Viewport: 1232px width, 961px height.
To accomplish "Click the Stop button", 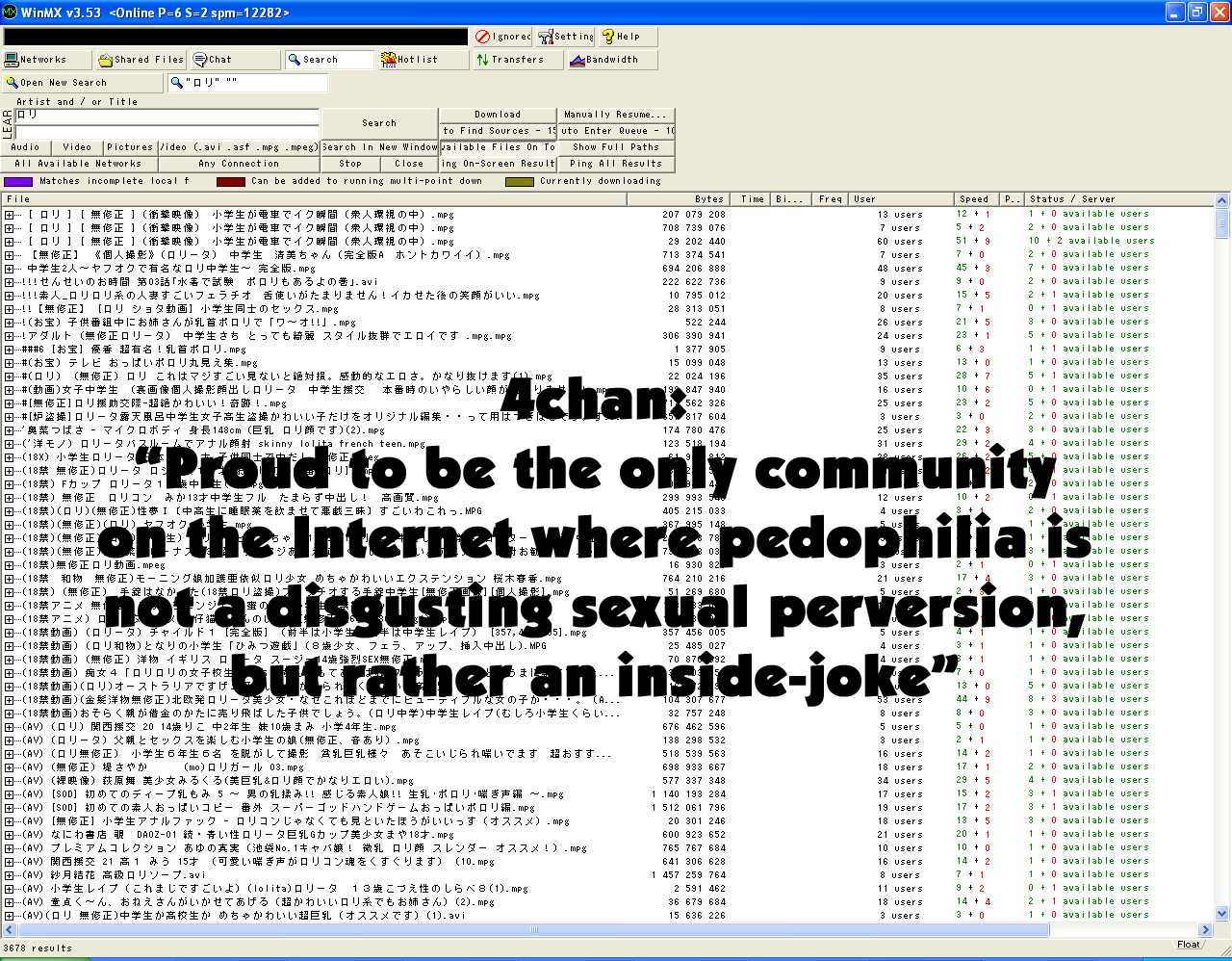I will coord(350,164).
